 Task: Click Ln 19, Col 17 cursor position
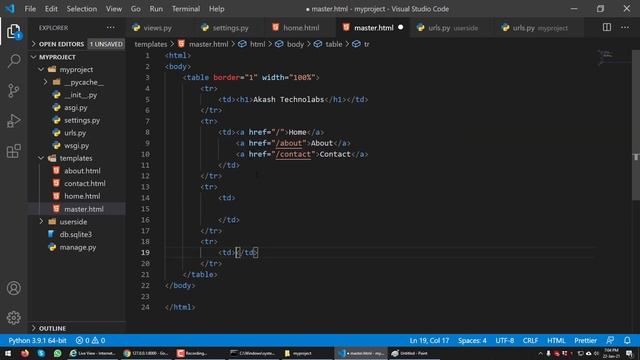pyautogui.click(x=429, y=340)
